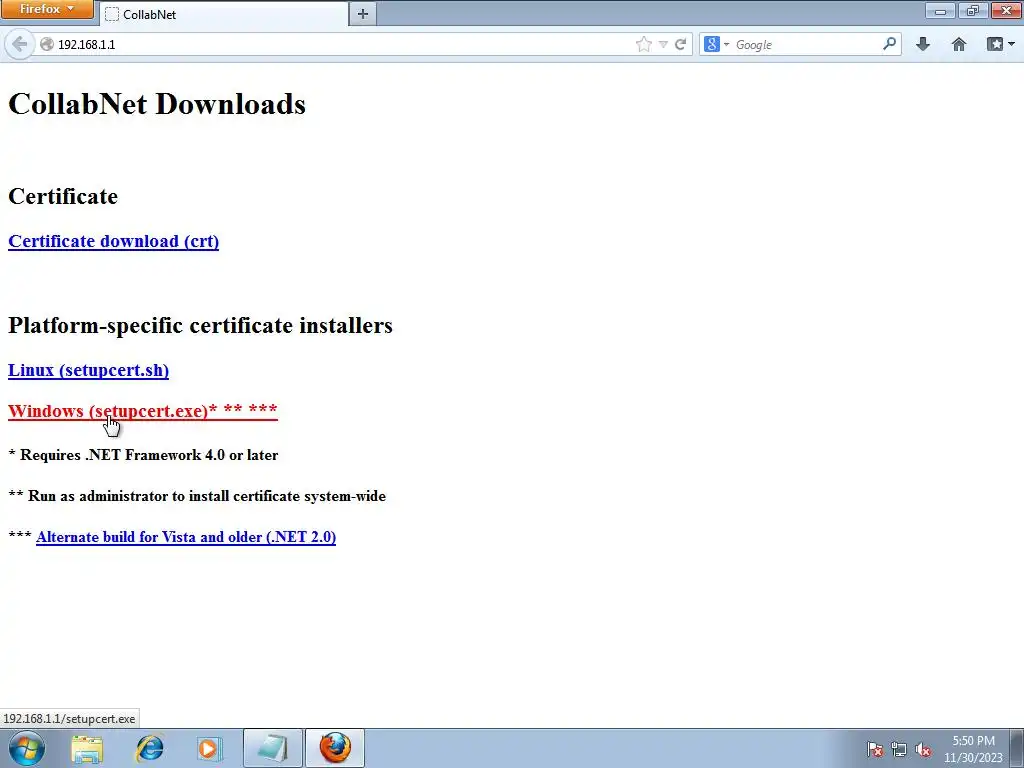Open Alternate build for Vista link
Screen dimensions: 1024x768
(186, 537)
